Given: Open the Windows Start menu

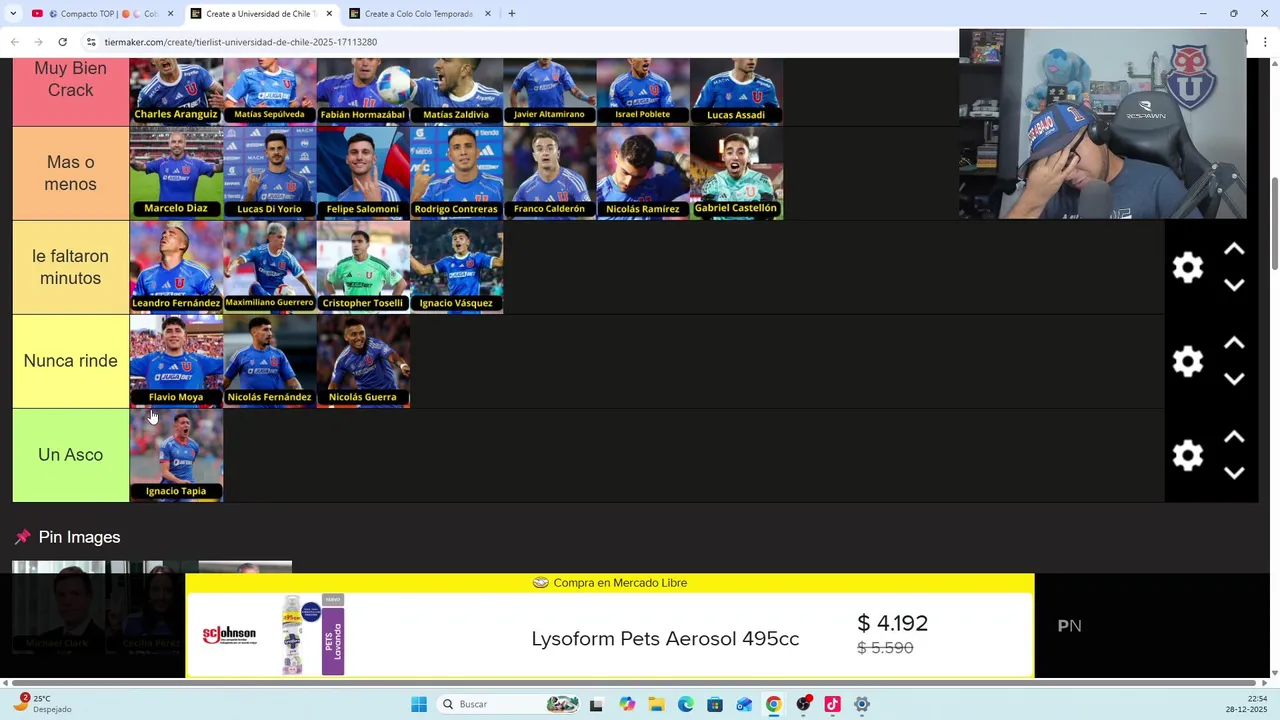Looking at the screenshot, I should coord(419,704).
